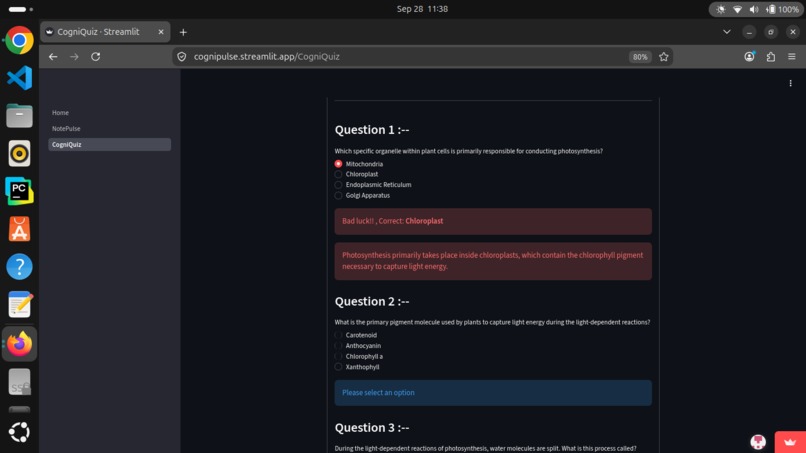
Task: Click Activities workspace indicator top-left
Action: click(x=21, y=9)
